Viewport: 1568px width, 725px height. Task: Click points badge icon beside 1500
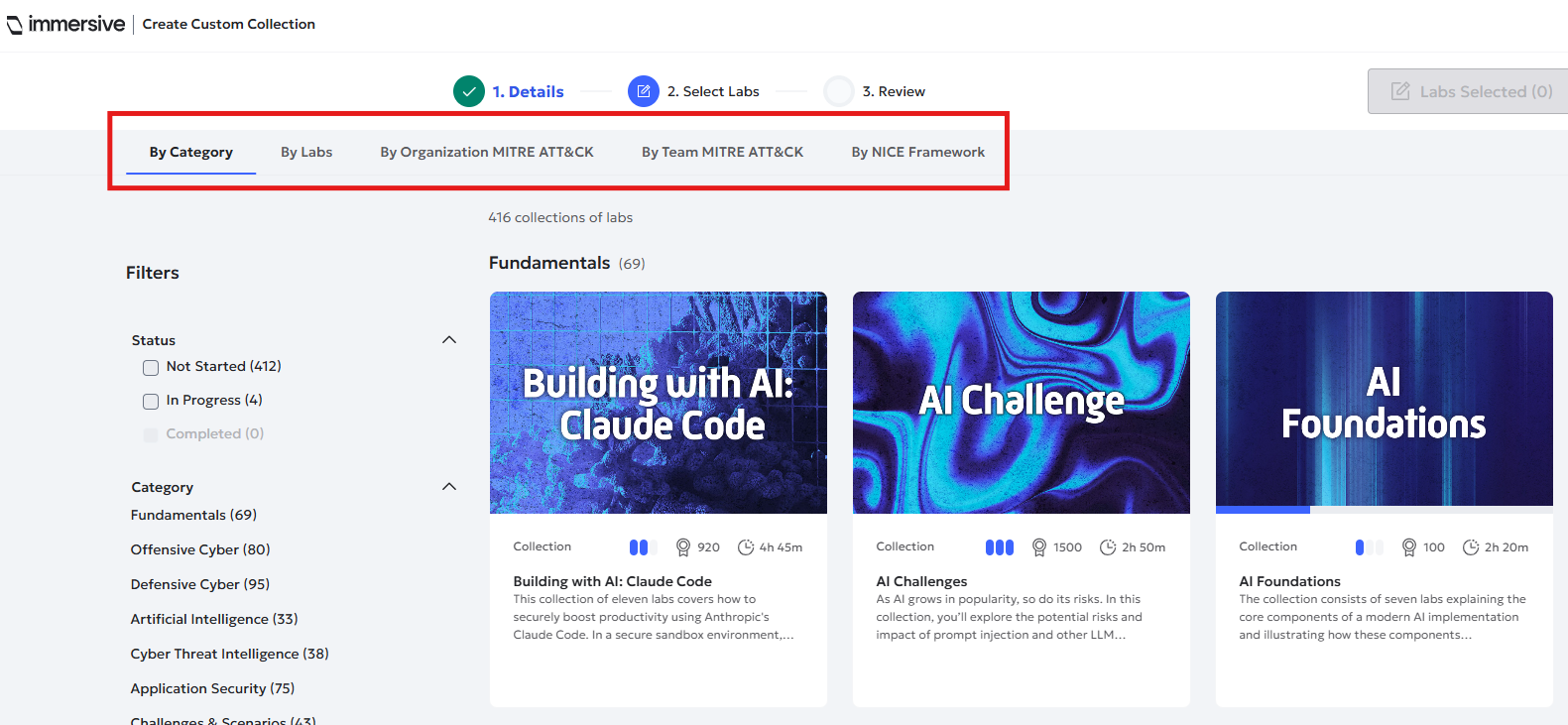coord(1039,547)
